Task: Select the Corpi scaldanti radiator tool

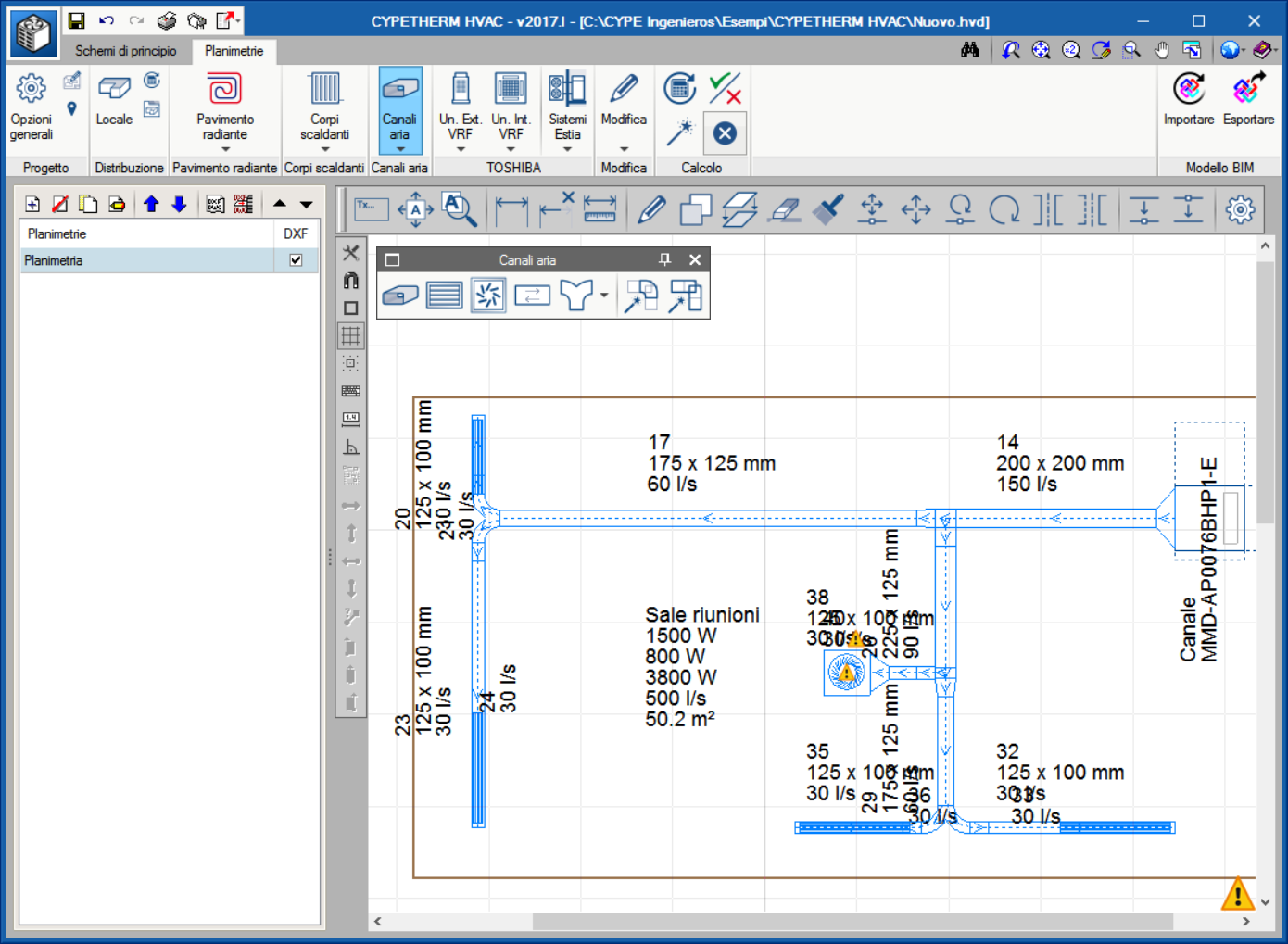Action: coord(324,107)
